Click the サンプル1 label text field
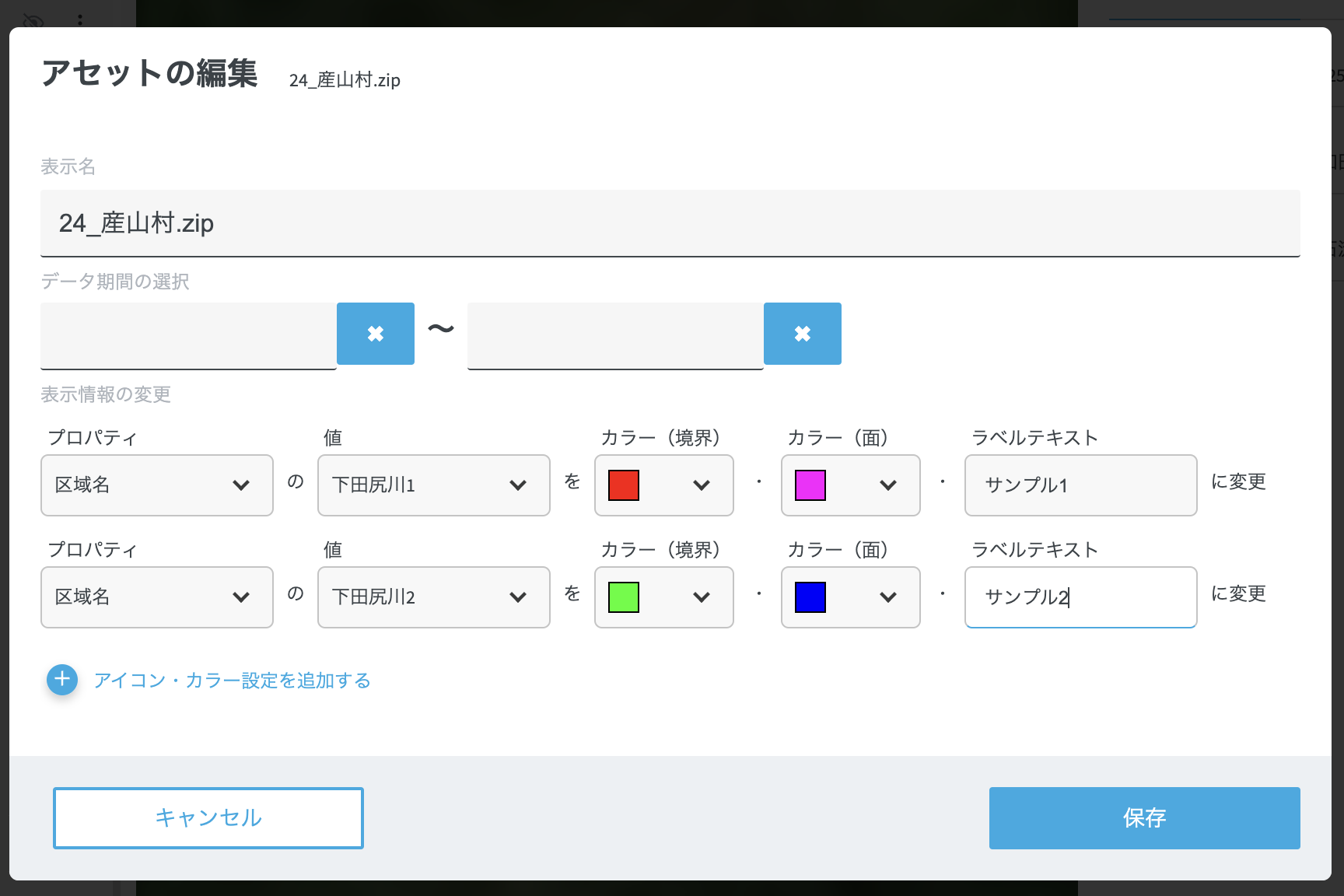 1080,485
